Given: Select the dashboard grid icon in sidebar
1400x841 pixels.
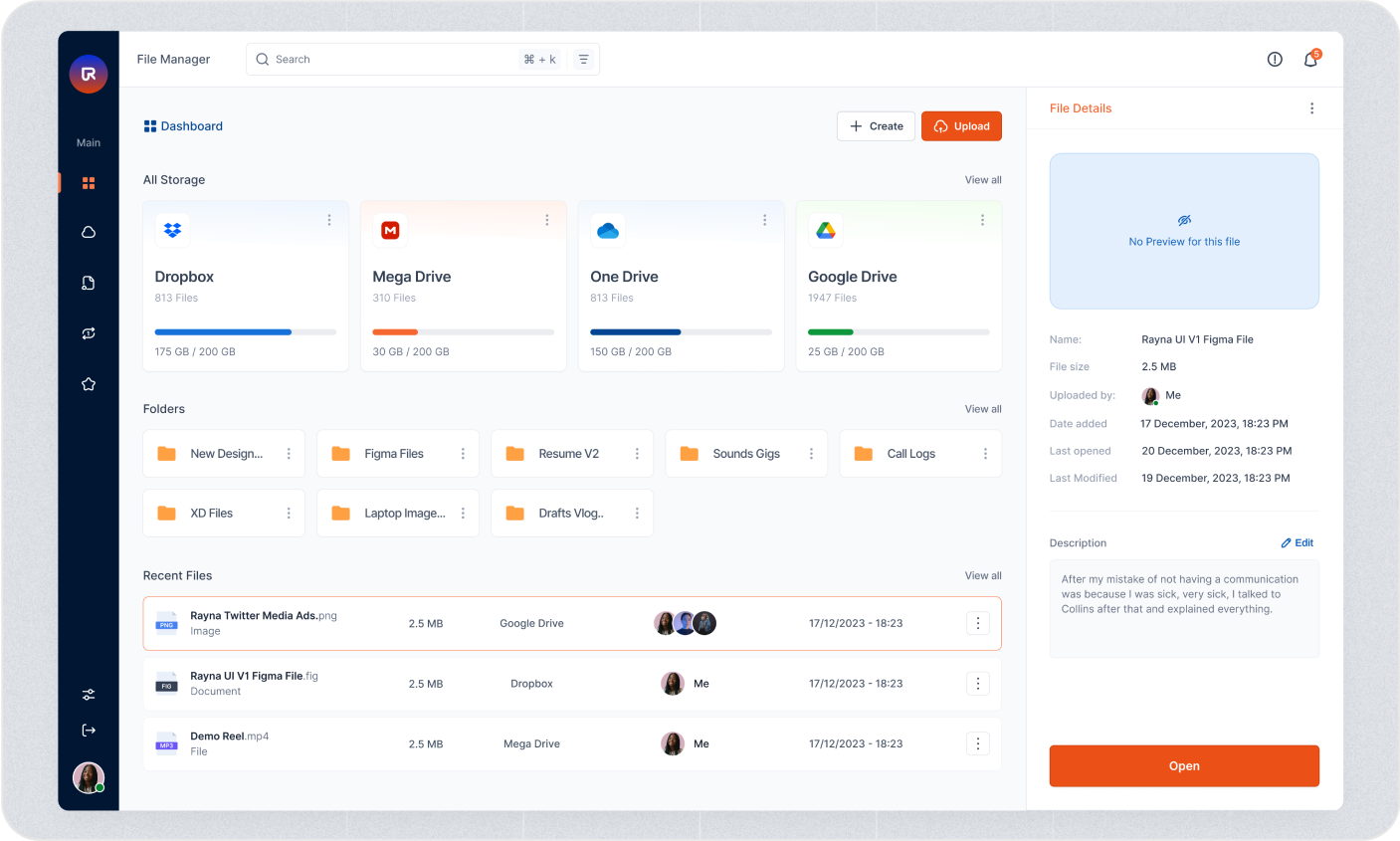Looking at the screenshot, I should 89,183.
